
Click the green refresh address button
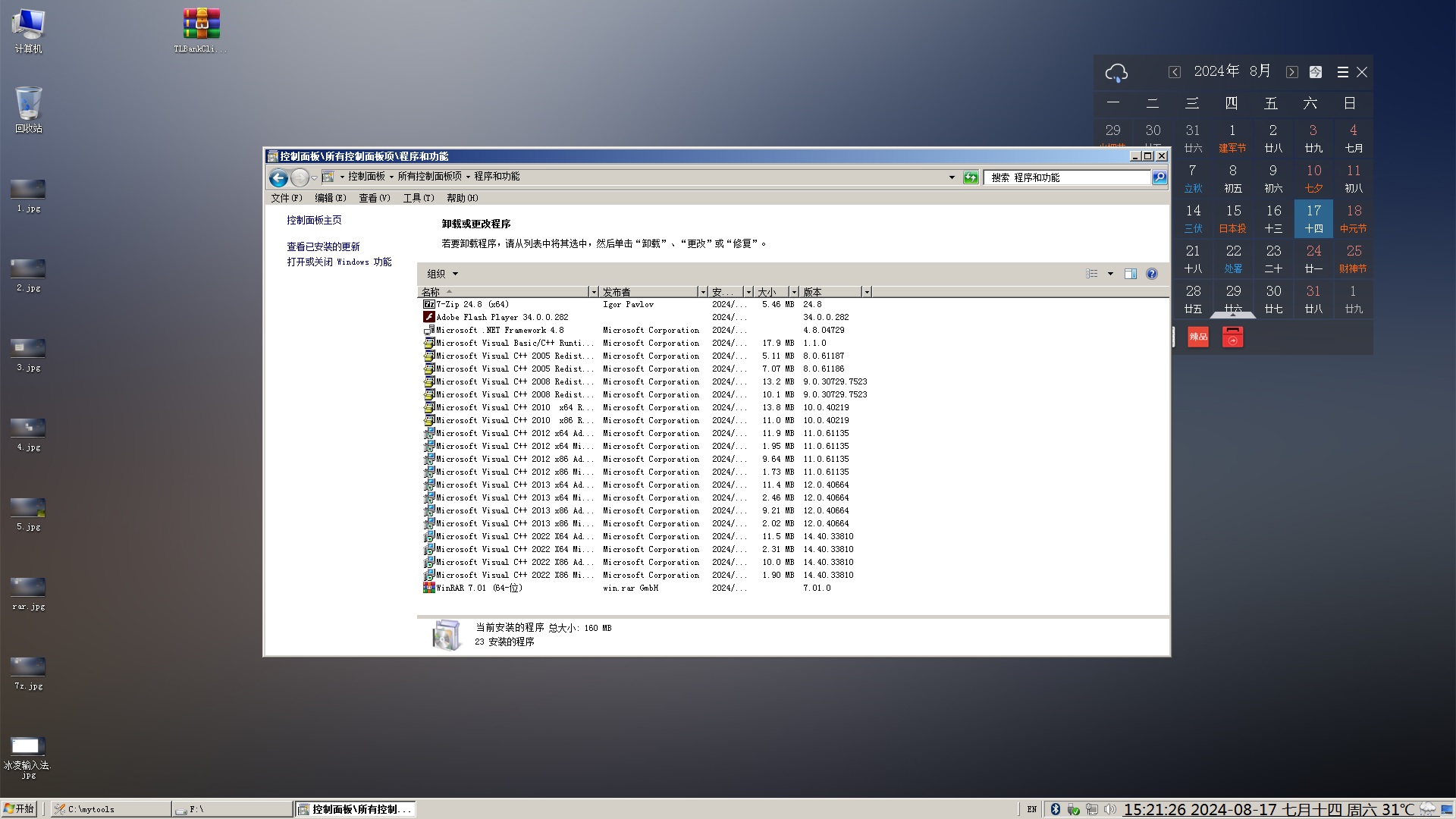pos(971,177)
